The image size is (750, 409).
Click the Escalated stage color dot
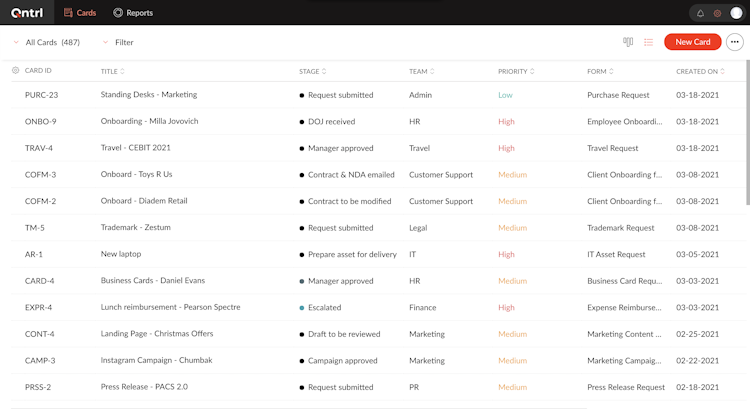point(302,308)
